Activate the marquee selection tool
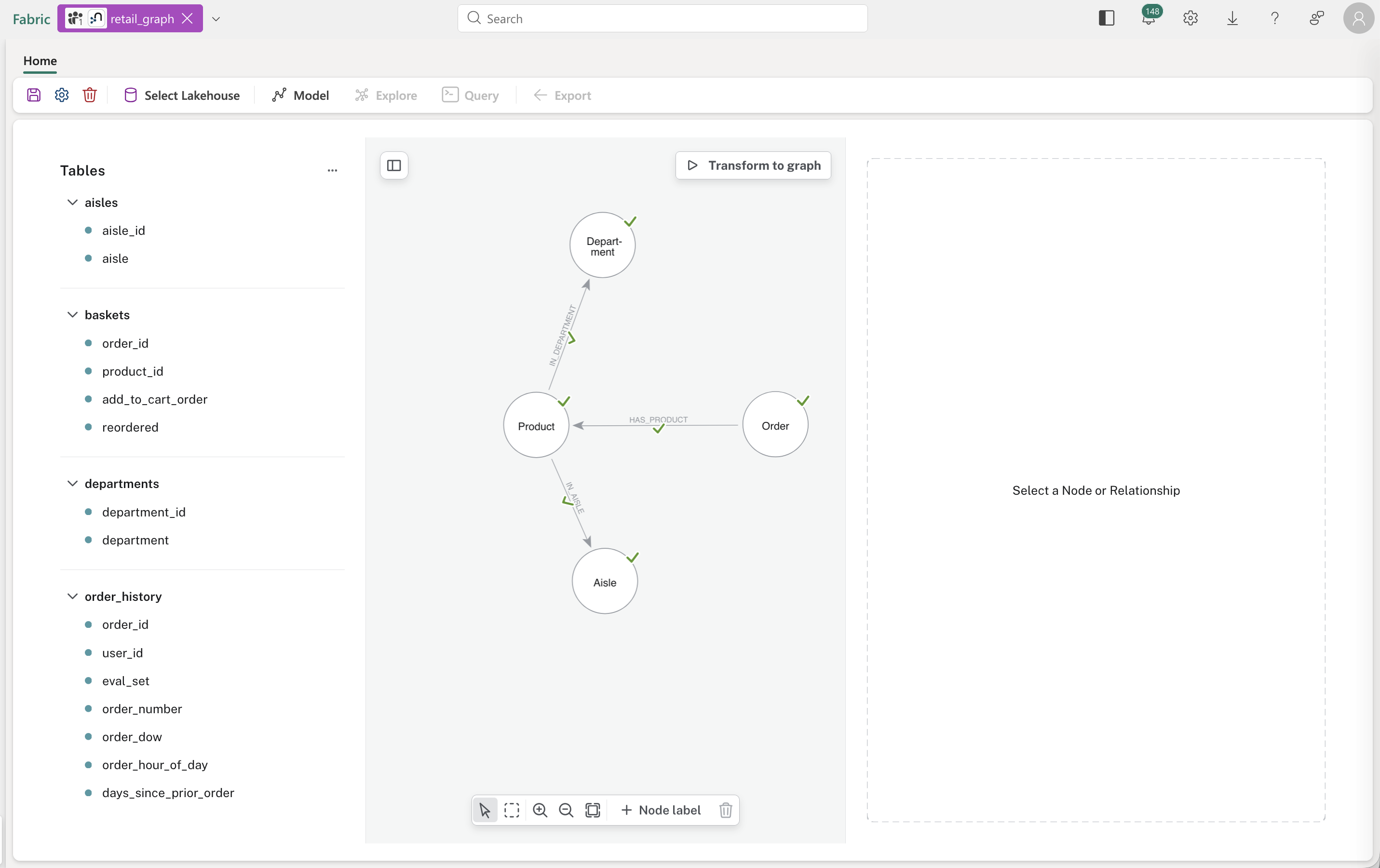The image size is (1380, 868). [512, 810]
